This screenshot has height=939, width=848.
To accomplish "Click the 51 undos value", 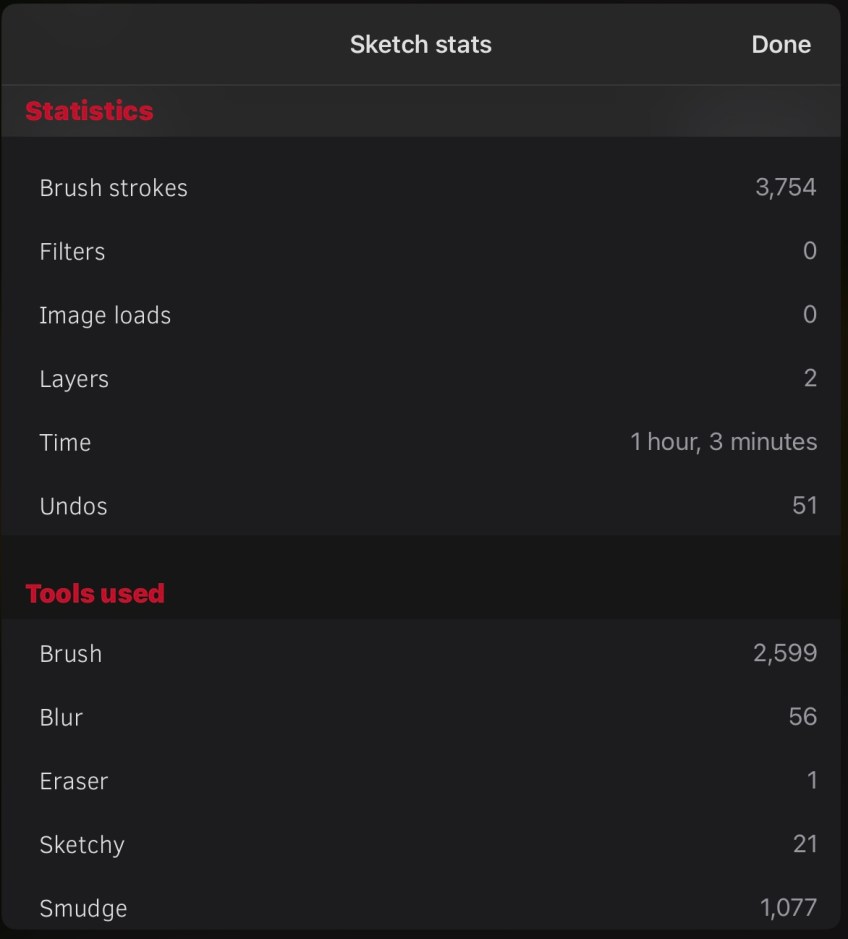I will coord(804,506).
